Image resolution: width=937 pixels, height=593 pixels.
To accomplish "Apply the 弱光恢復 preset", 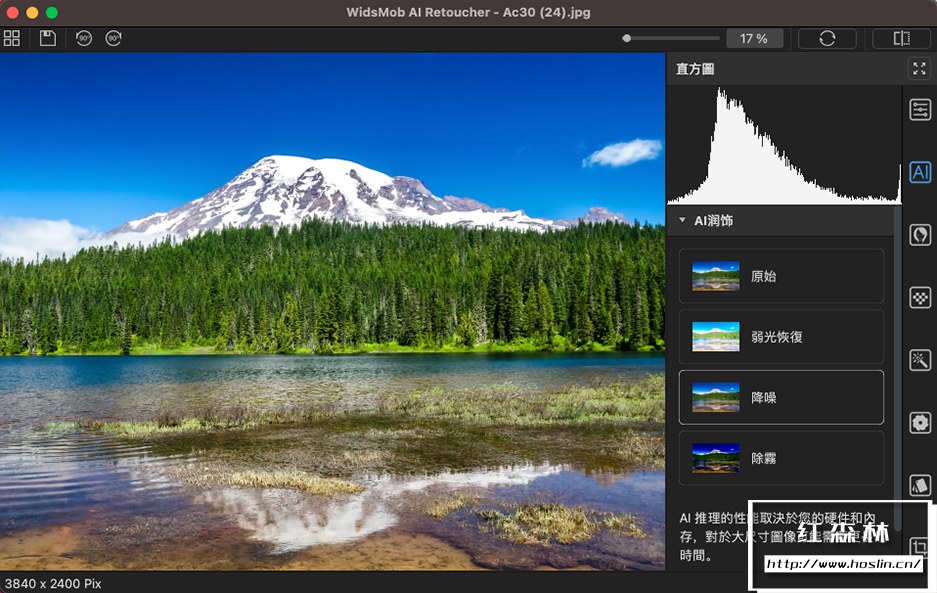I will pyautogui.click(x=781, y=337).
